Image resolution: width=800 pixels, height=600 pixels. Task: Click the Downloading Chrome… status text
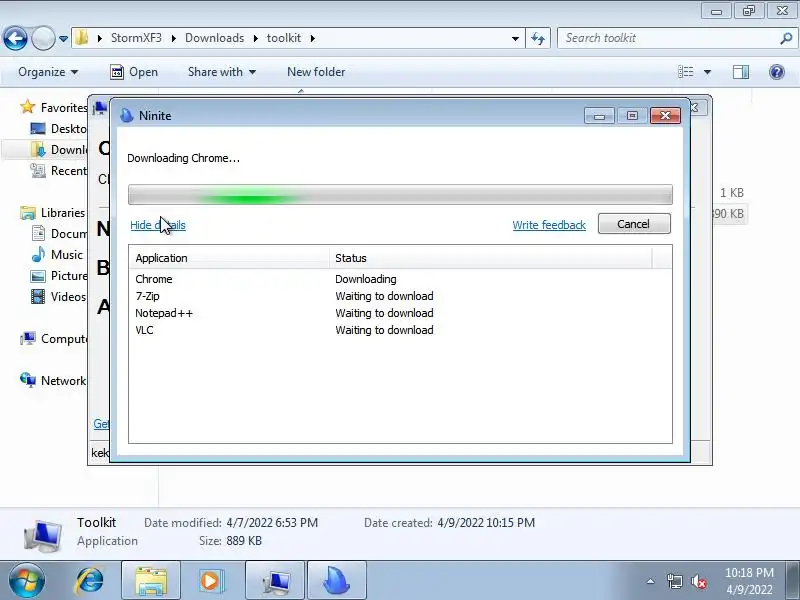coord(183,158)
